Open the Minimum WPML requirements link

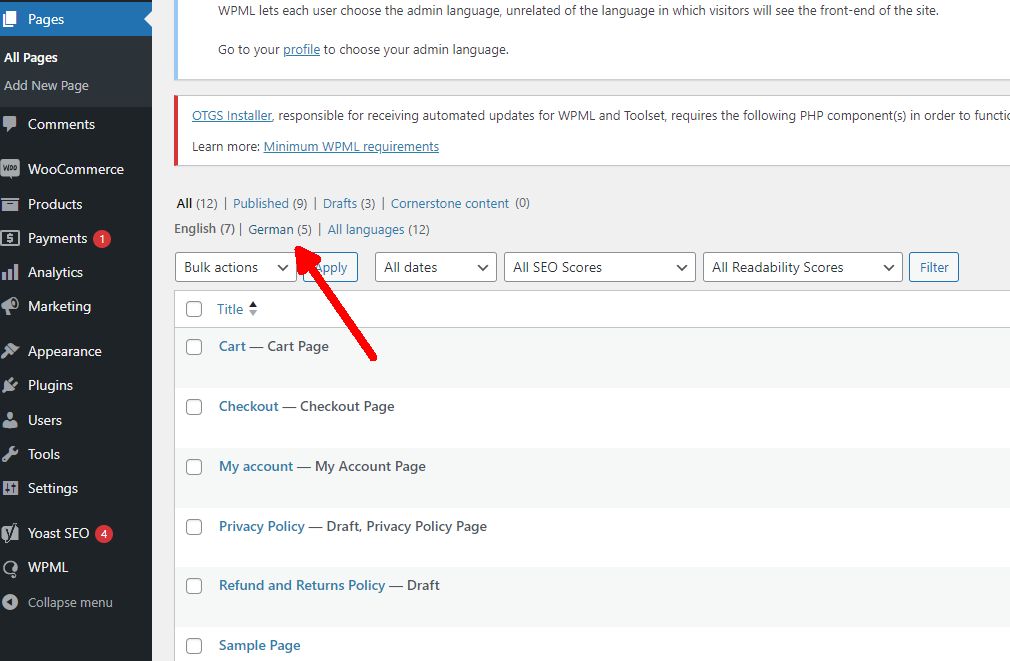(351, 146)
